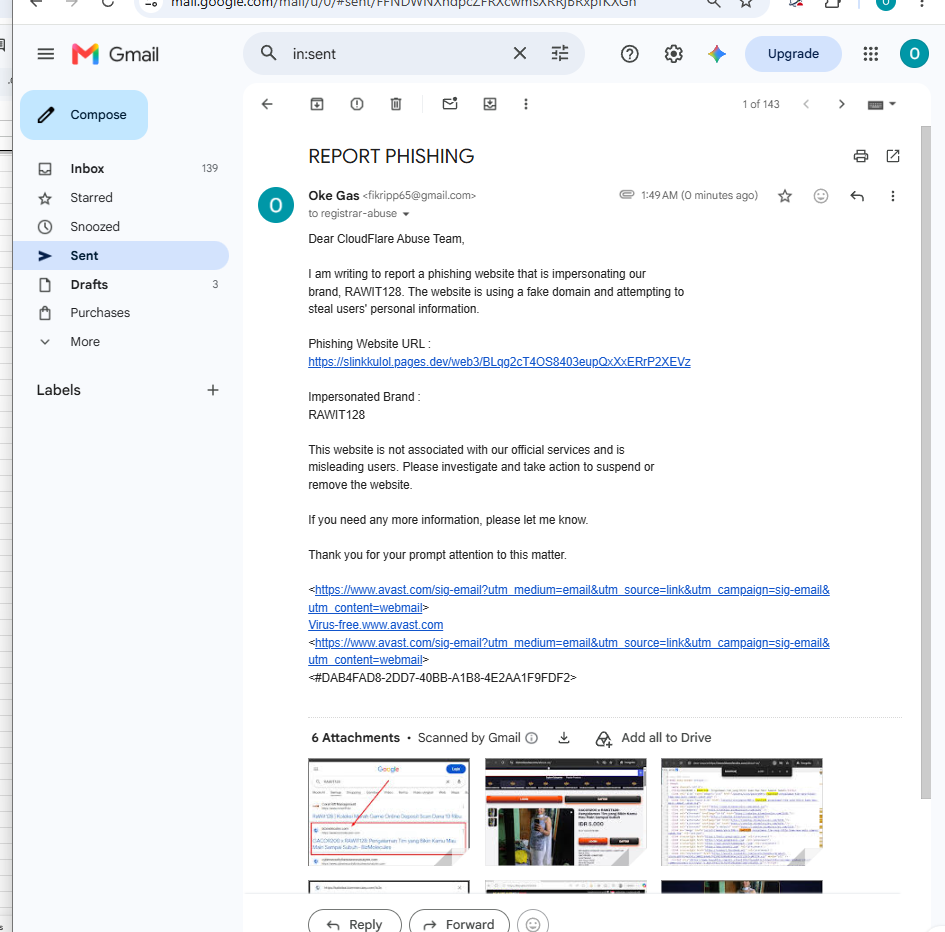The image size is (945, 932).
Task: Click sender name Oke Gas
Action: pyautogui.click(x=334, y=195)
